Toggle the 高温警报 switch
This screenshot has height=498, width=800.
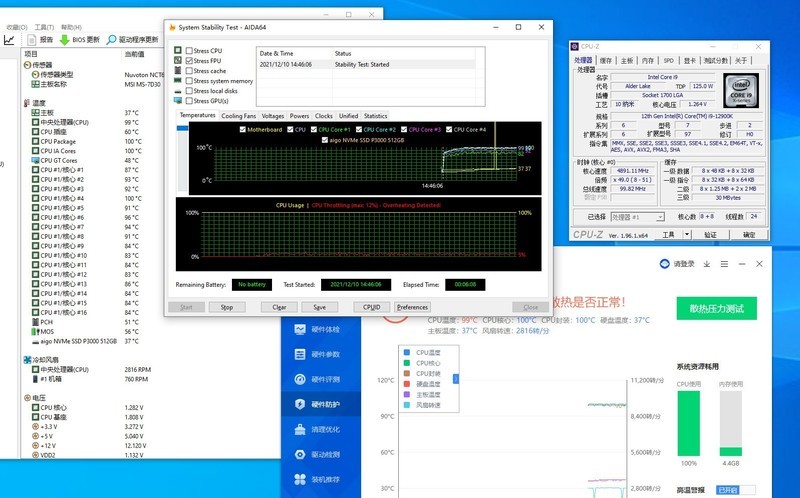pos(735,490)
